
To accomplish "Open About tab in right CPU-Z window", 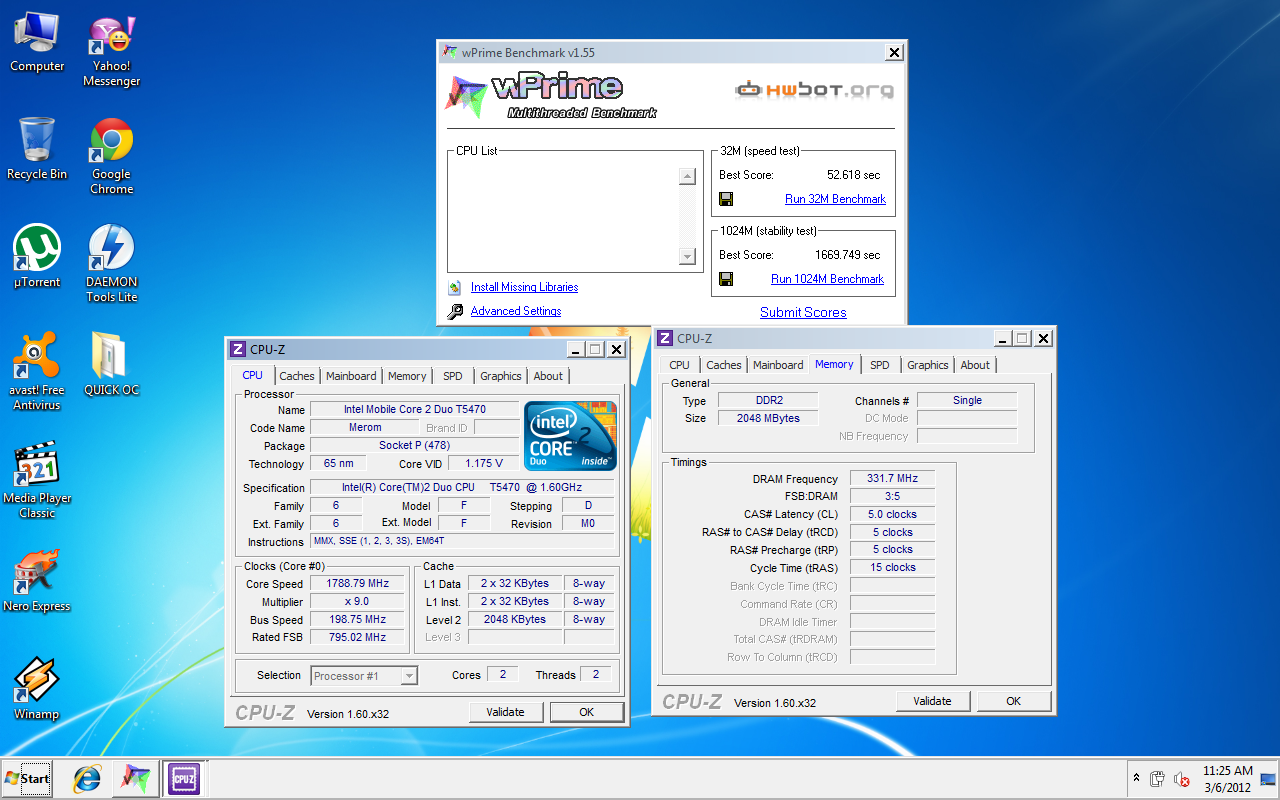I will click(x=975, y=365).
